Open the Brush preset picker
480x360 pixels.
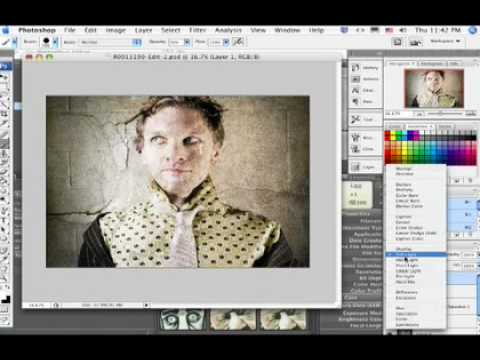55,42
